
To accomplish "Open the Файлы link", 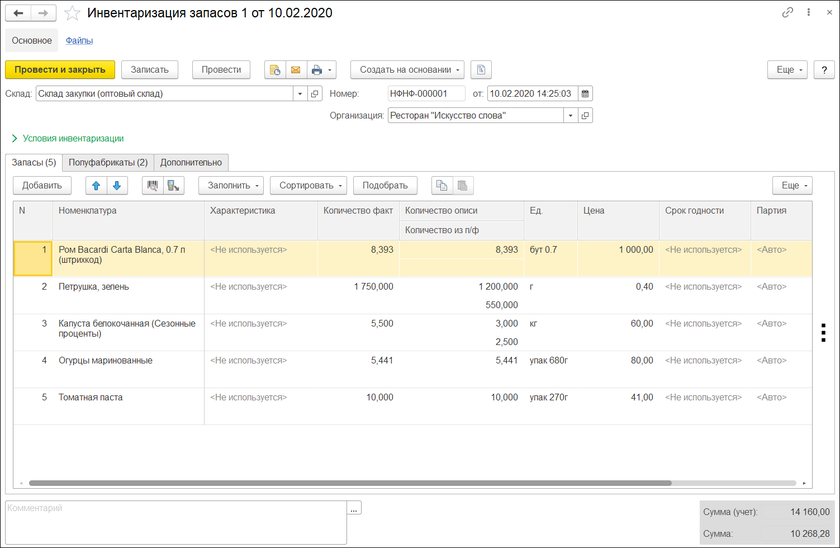I will click(x=79, y=41).
